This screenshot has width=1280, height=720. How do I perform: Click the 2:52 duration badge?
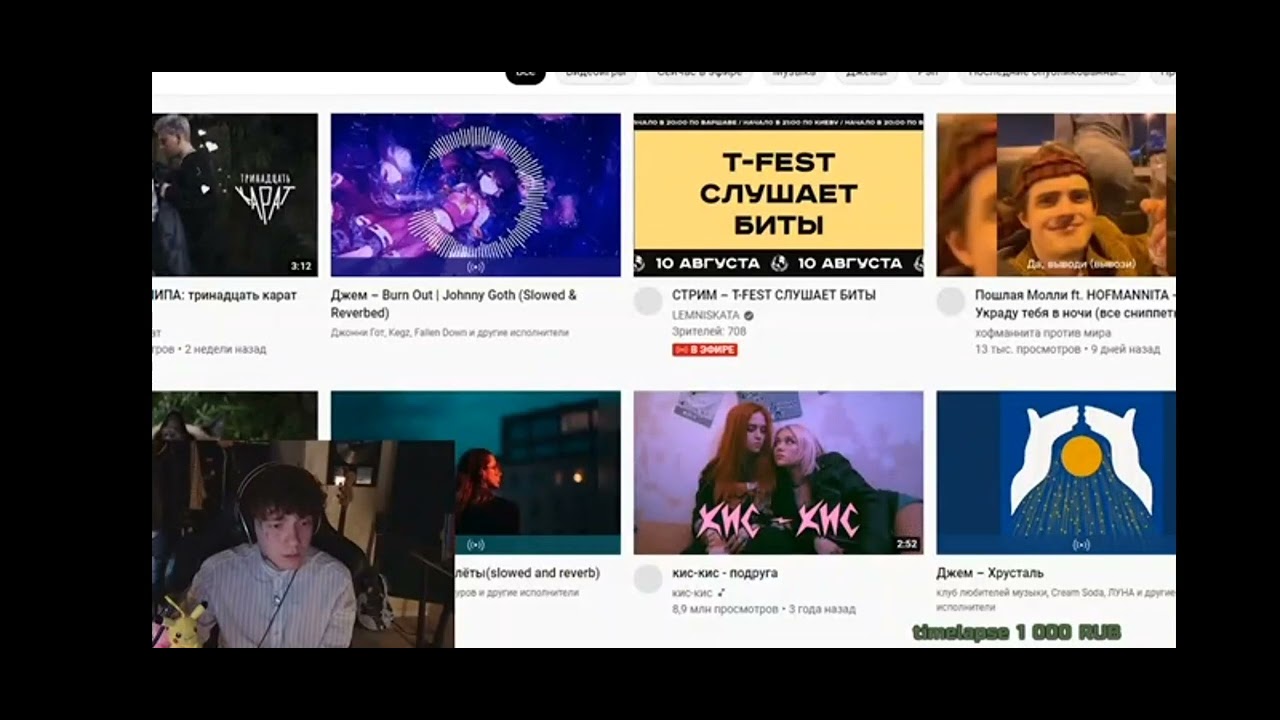point(906,545)
